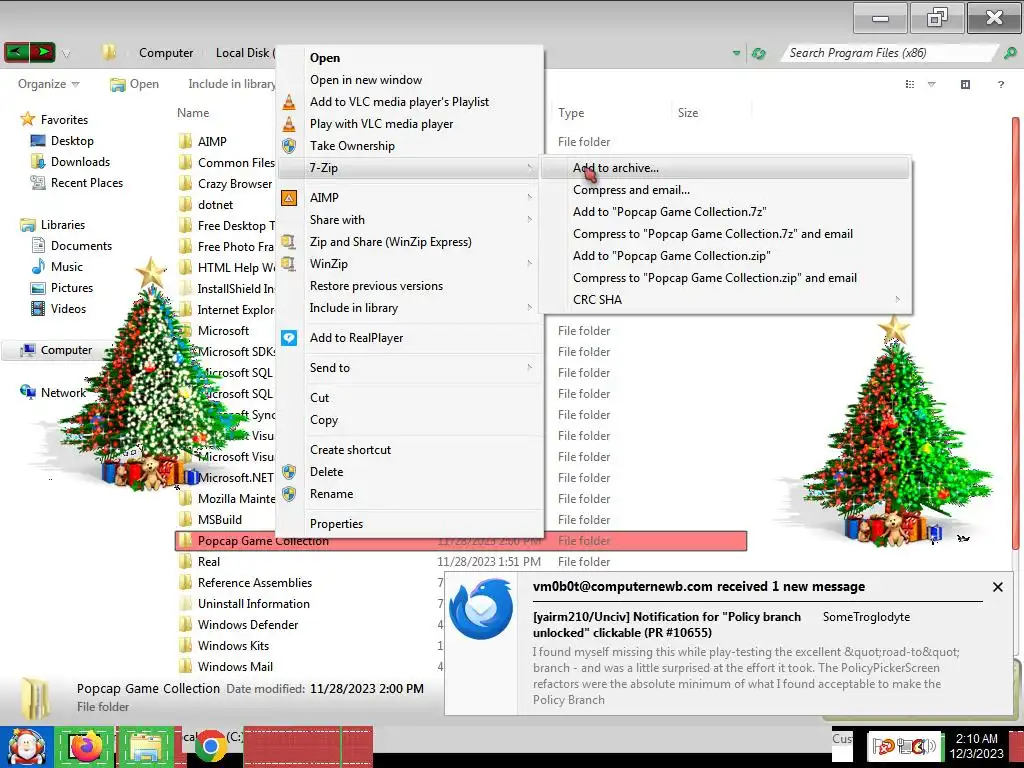Screen dimensions: 1024x768
Task: Click the search magnifier icon
Action: point(1010,53)
